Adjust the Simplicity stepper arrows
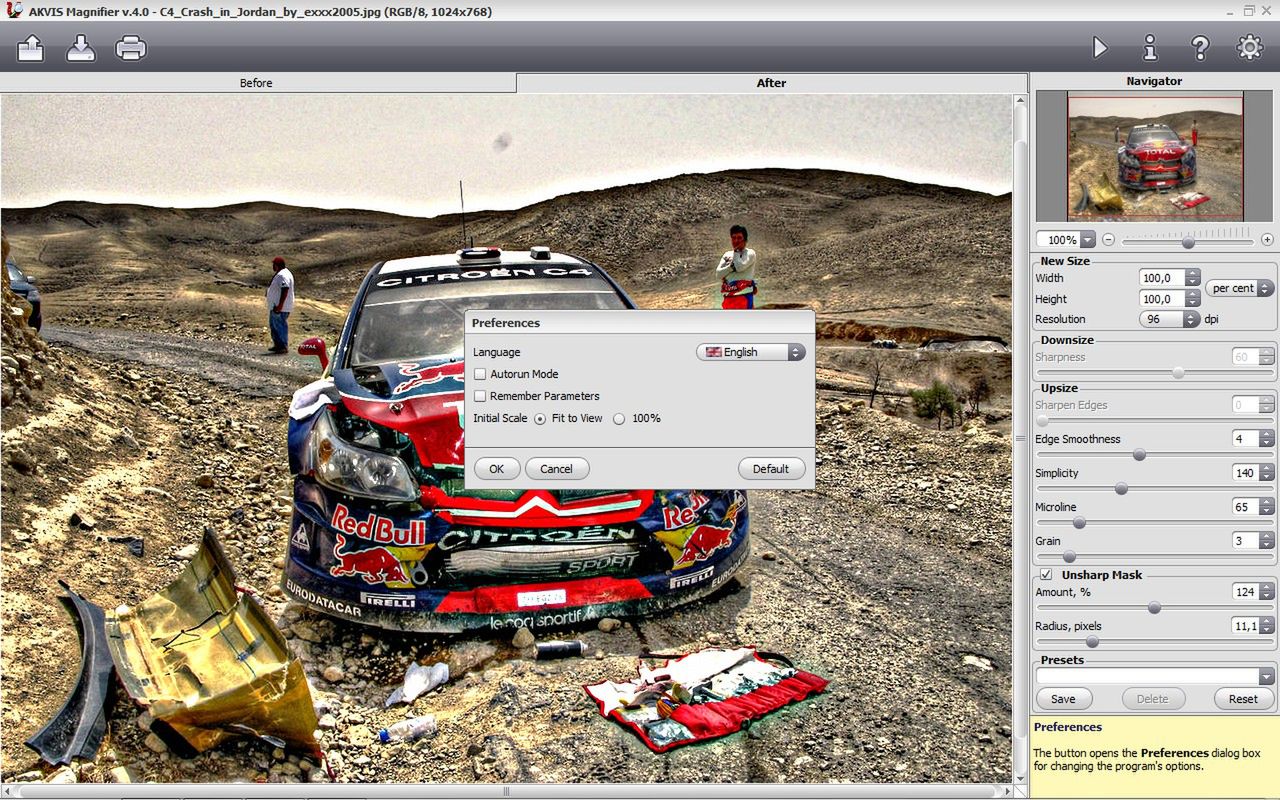Screen dimensions: 1280x800 (x=1267, y=473)
